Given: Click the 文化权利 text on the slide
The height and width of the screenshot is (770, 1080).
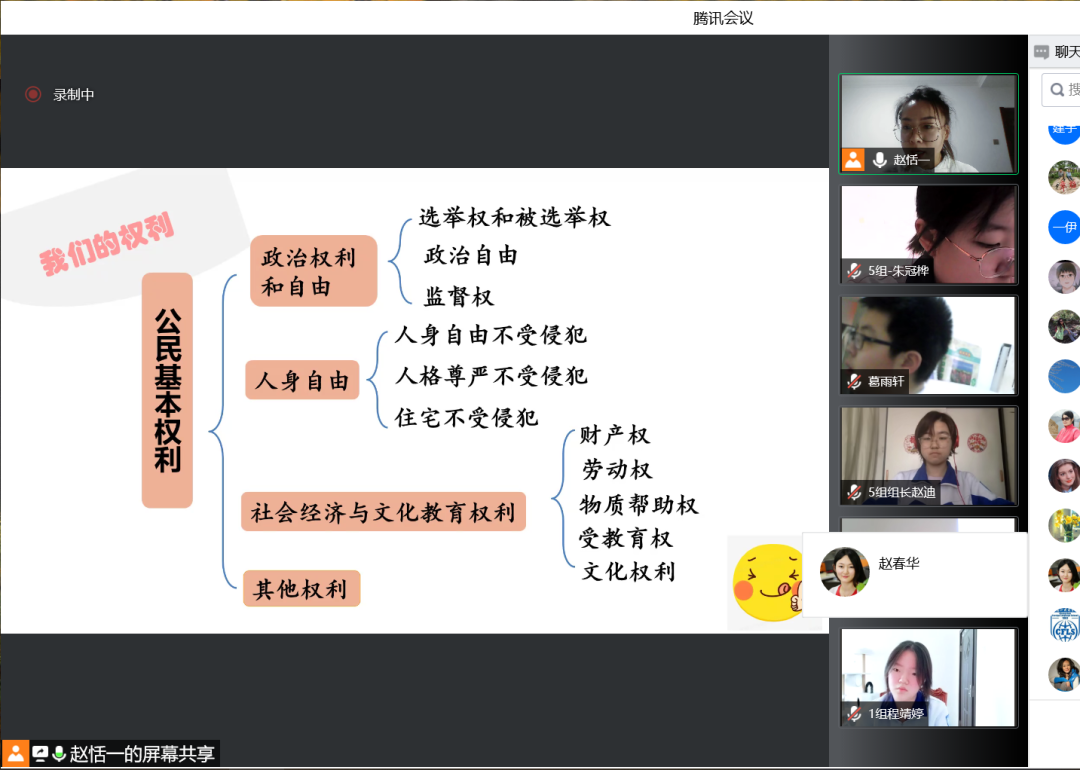Looking at the screenshot, I should pos(628,572).
